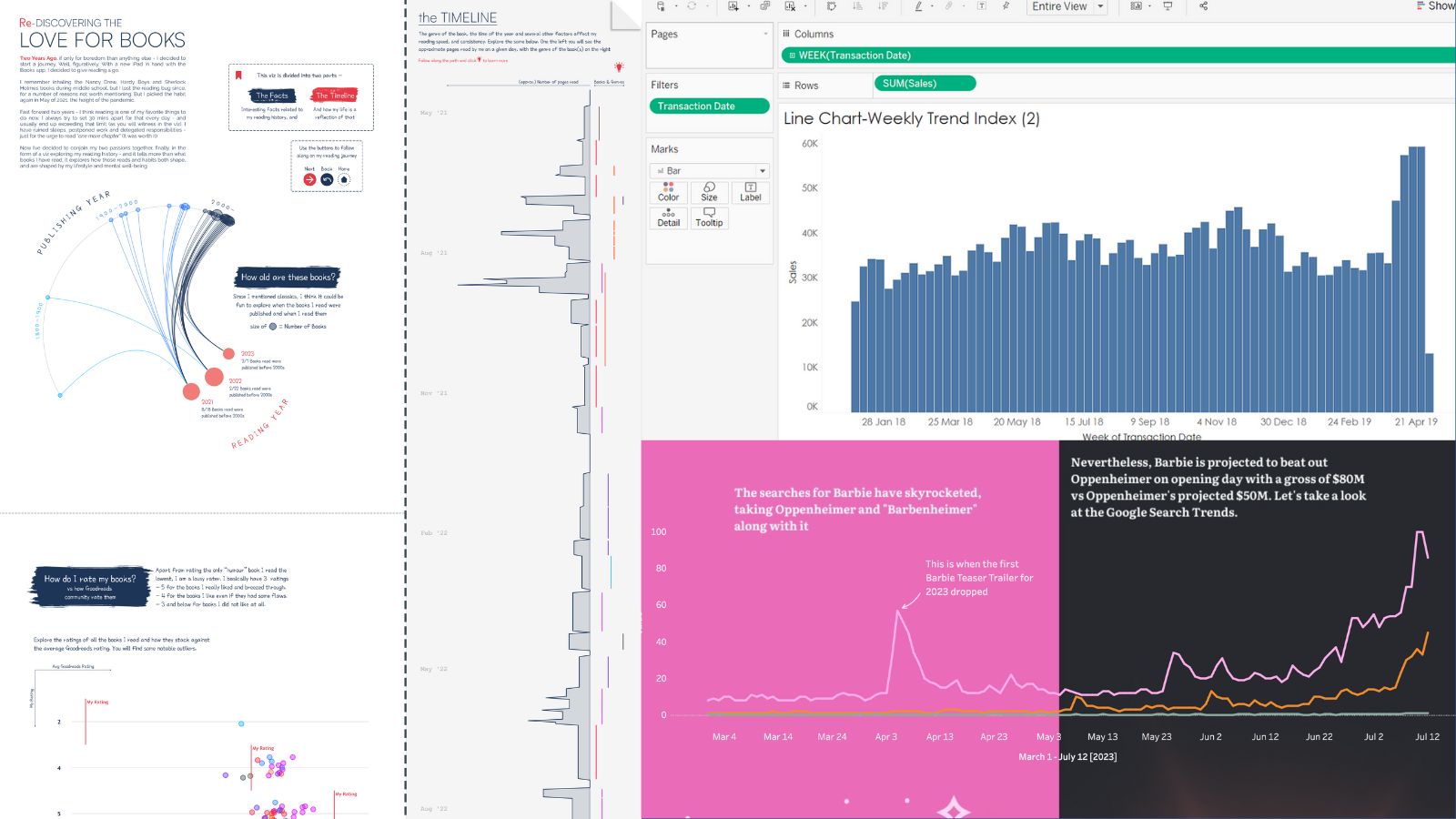1456x819 pixels.
Task: Click the SUM(Sales) pill in Rows
Action: point(925,84)
